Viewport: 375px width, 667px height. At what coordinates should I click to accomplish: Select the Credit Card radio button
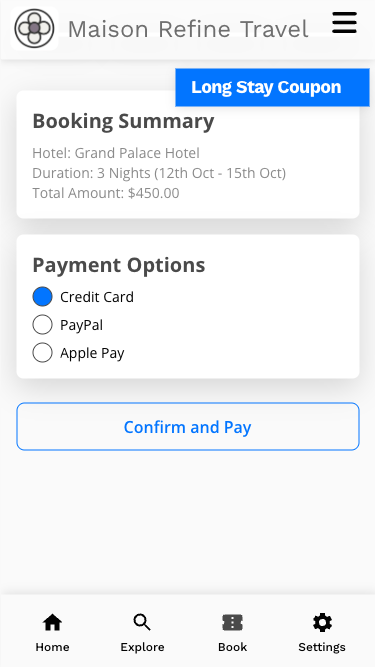43,297
